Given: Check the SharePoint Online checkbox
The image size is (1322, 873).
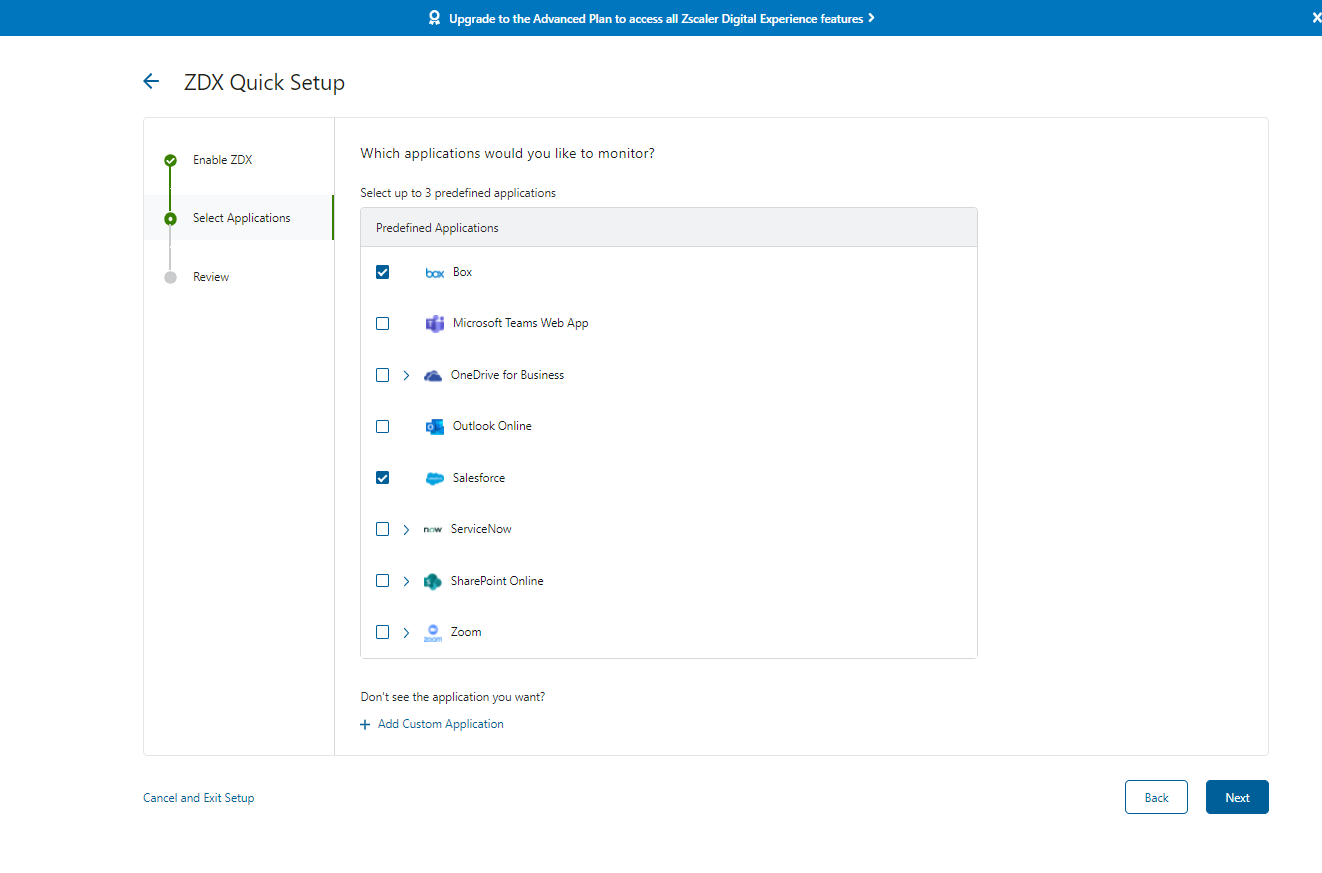Looking at the screenshot, I should tap(382, 581).
